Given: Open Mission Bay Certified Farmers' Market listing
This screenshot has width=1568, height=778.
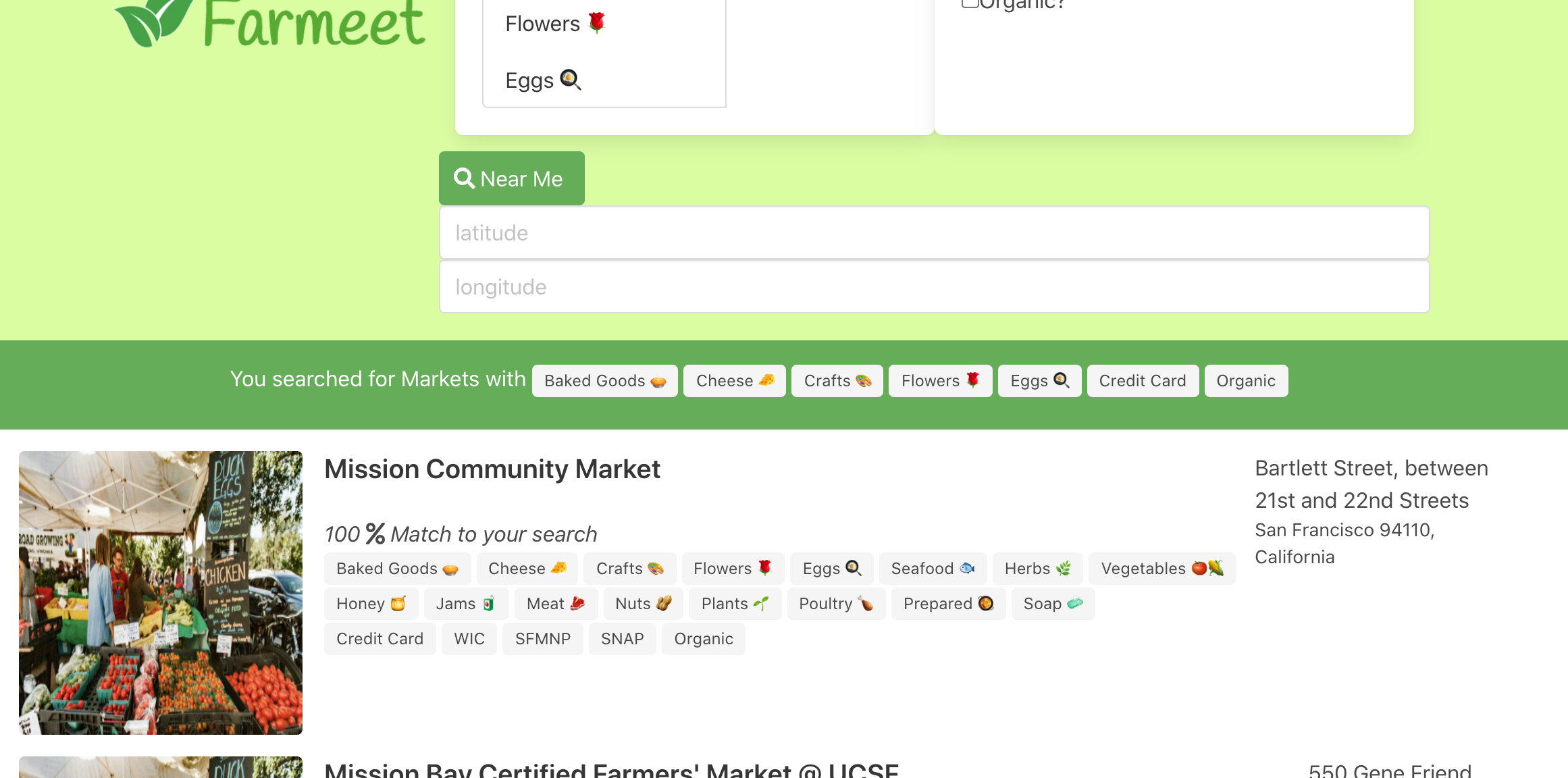Looking at the screenshot, I should click(611, 770).
